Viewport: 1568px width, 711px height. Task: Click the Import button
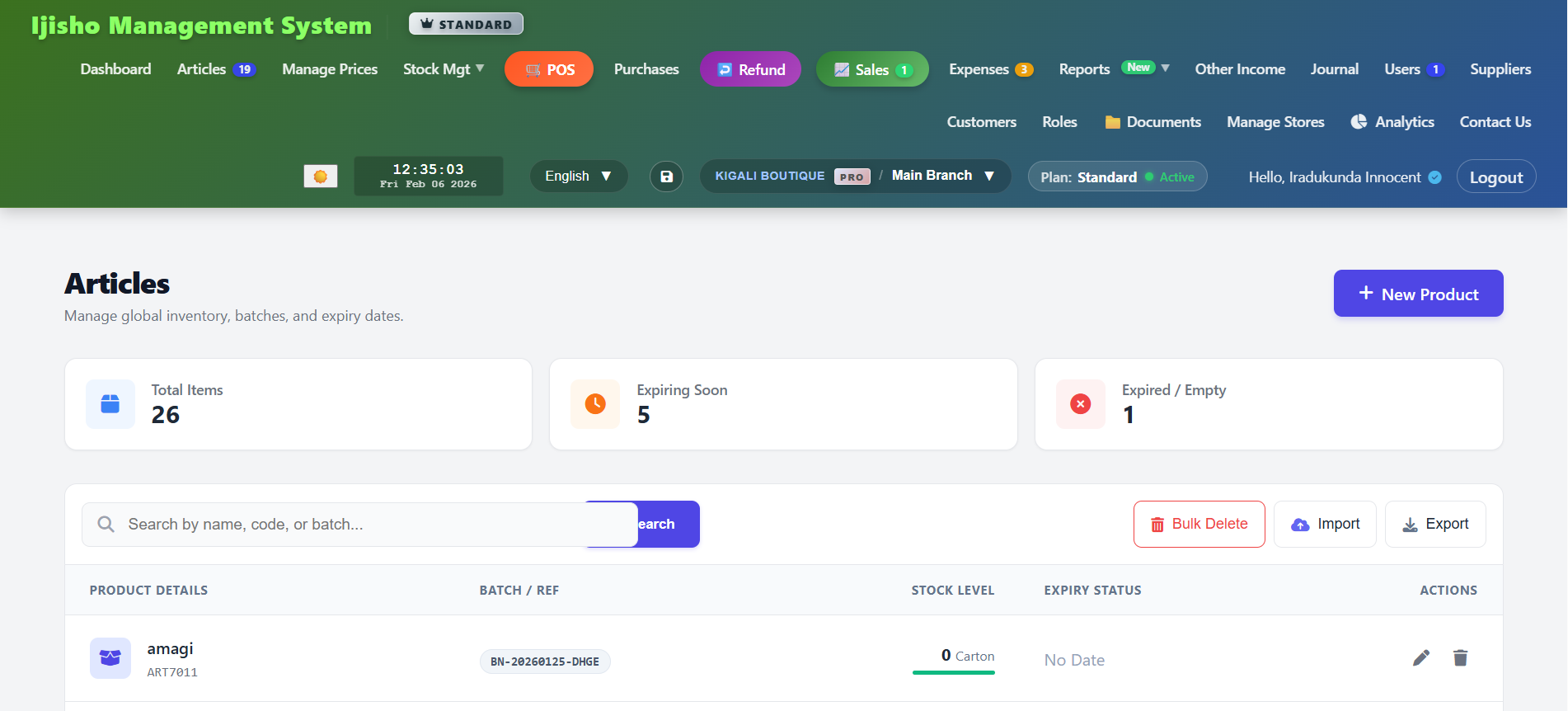pos(1325,525)
